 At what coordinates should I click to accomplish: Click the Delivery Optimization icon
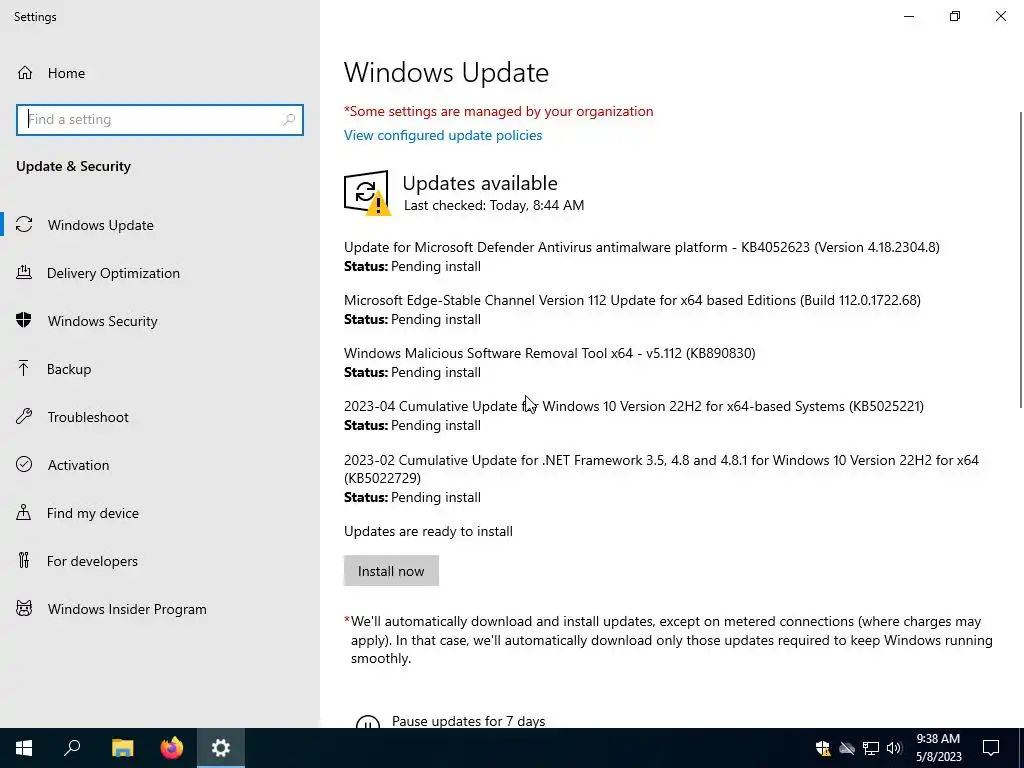[24, 272]
